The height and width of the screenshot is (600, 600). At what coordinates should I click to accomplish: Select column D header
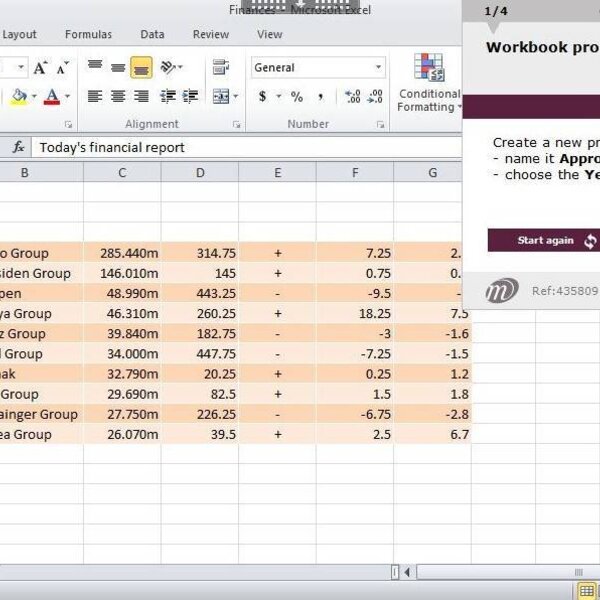click(200, 173)
